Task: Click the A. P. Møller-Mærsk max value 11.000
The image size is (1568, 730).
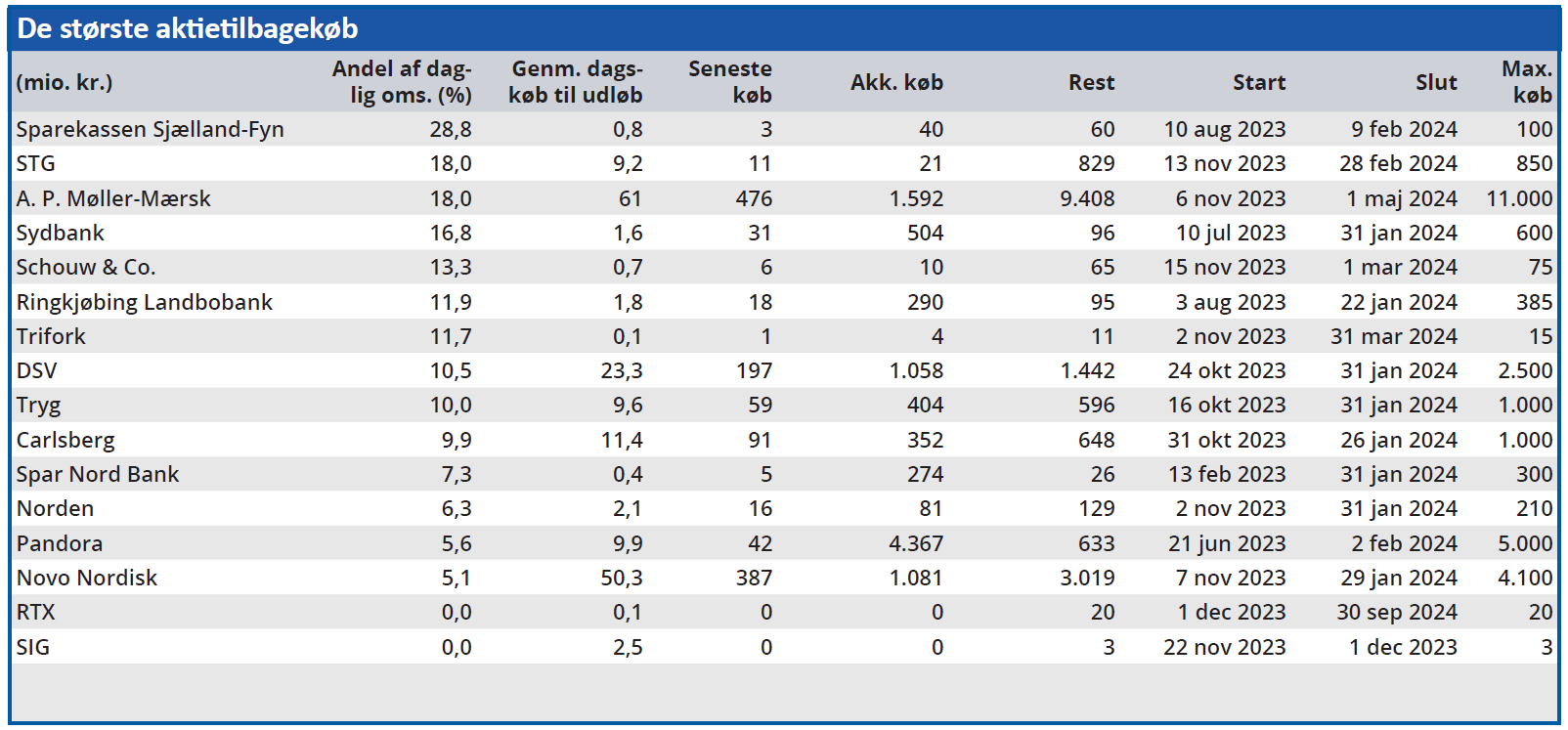Action: point(1519,198)
